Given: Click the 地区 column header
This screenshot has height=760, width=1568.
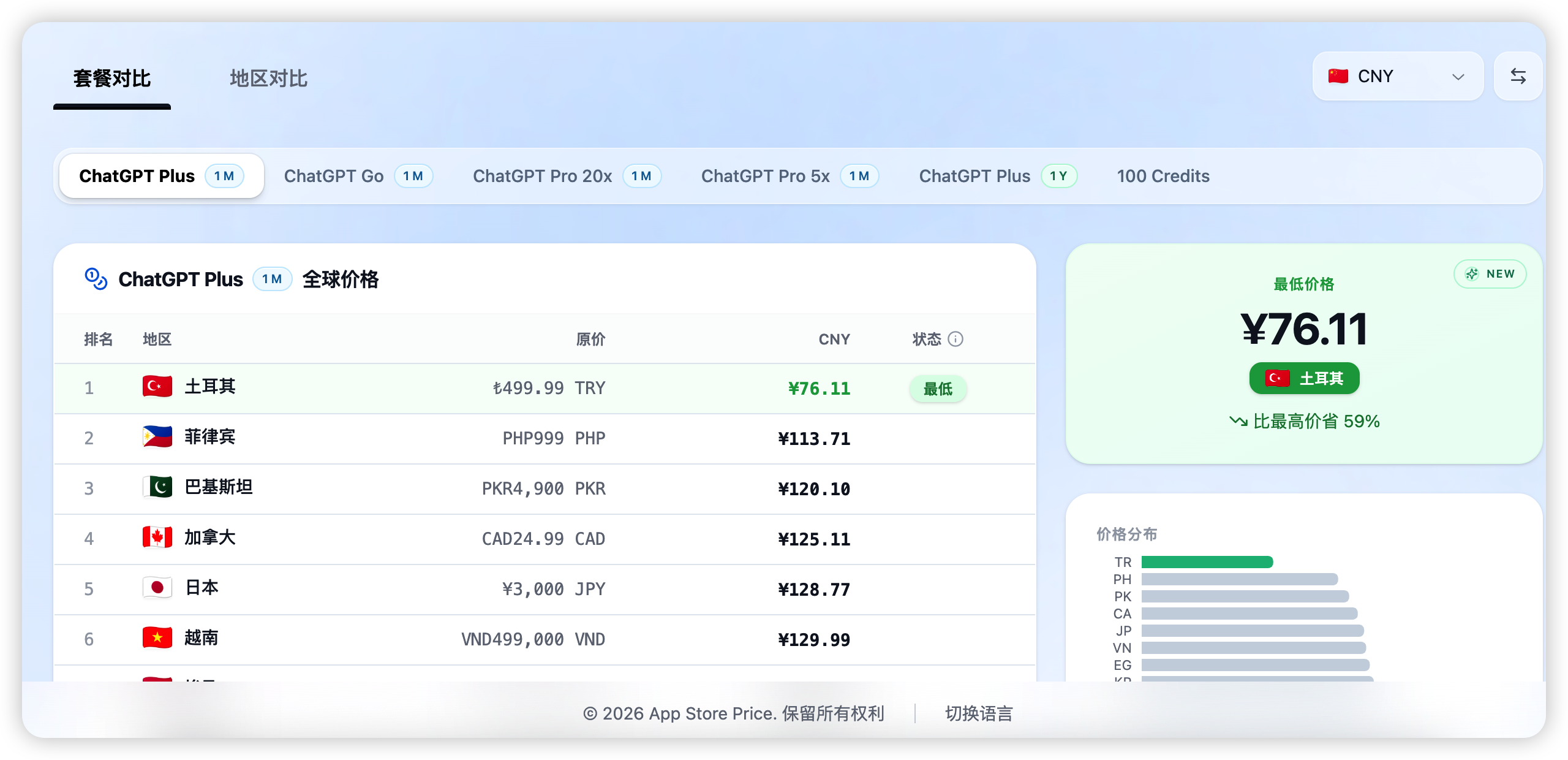Looking at the screenshot, I should 157,339.
